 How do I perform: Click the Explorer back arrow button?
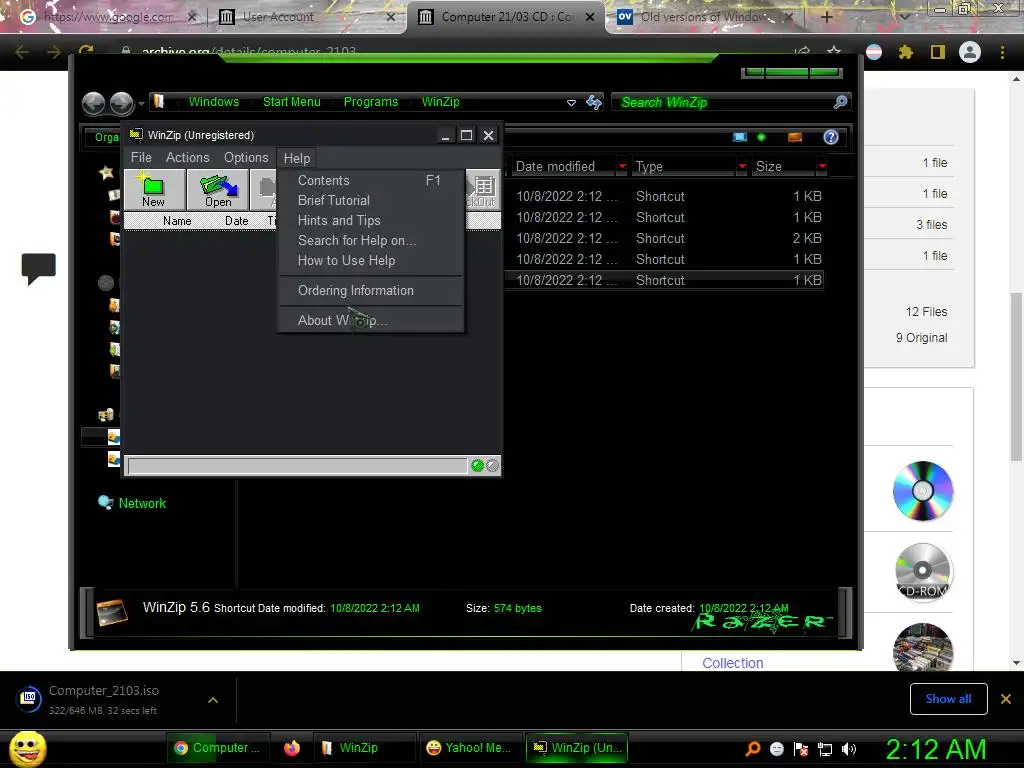click(94, 103)
